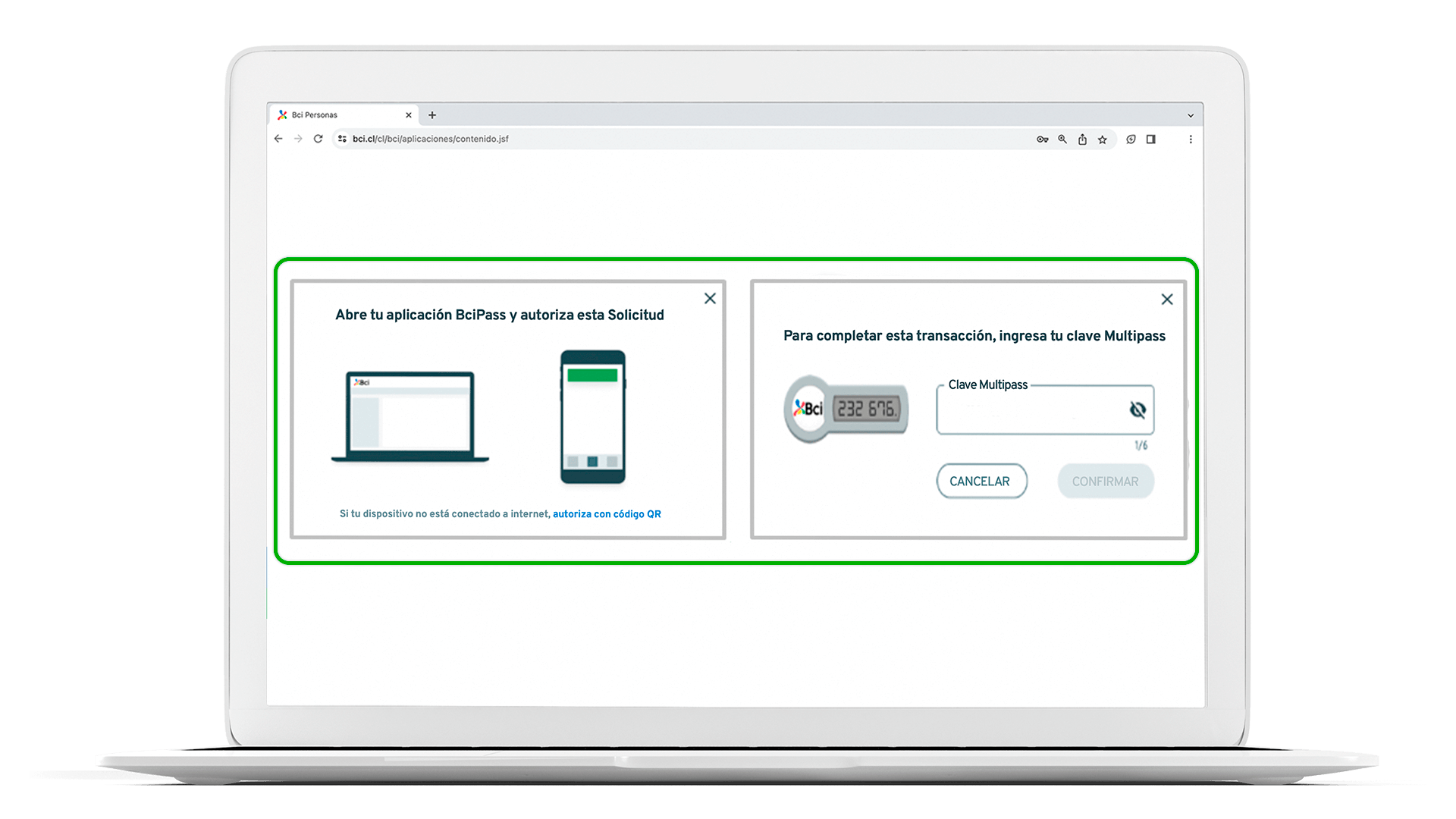Open the share icon next to the star

[1082, 139]
